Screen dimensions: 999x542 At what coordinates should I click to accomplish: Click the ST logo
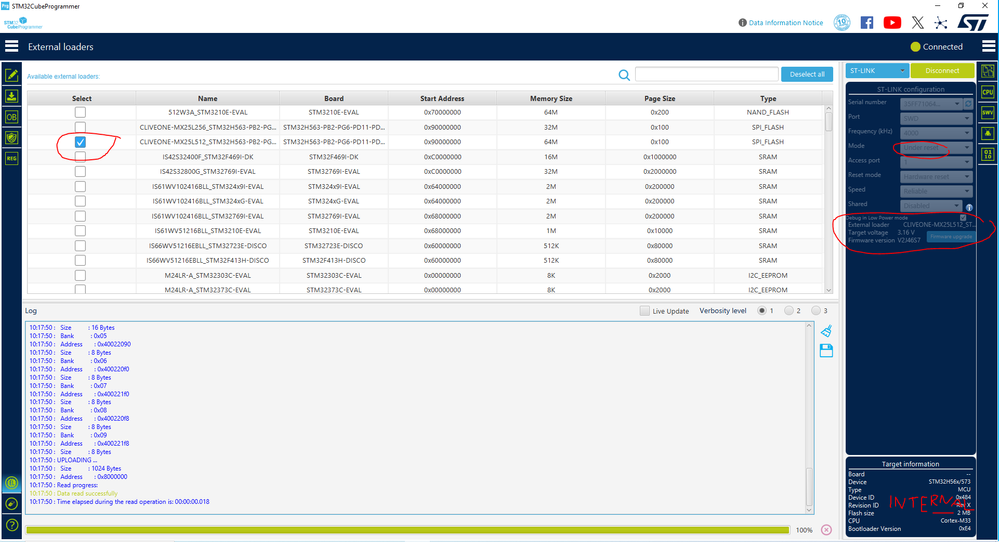pos(973,22)
